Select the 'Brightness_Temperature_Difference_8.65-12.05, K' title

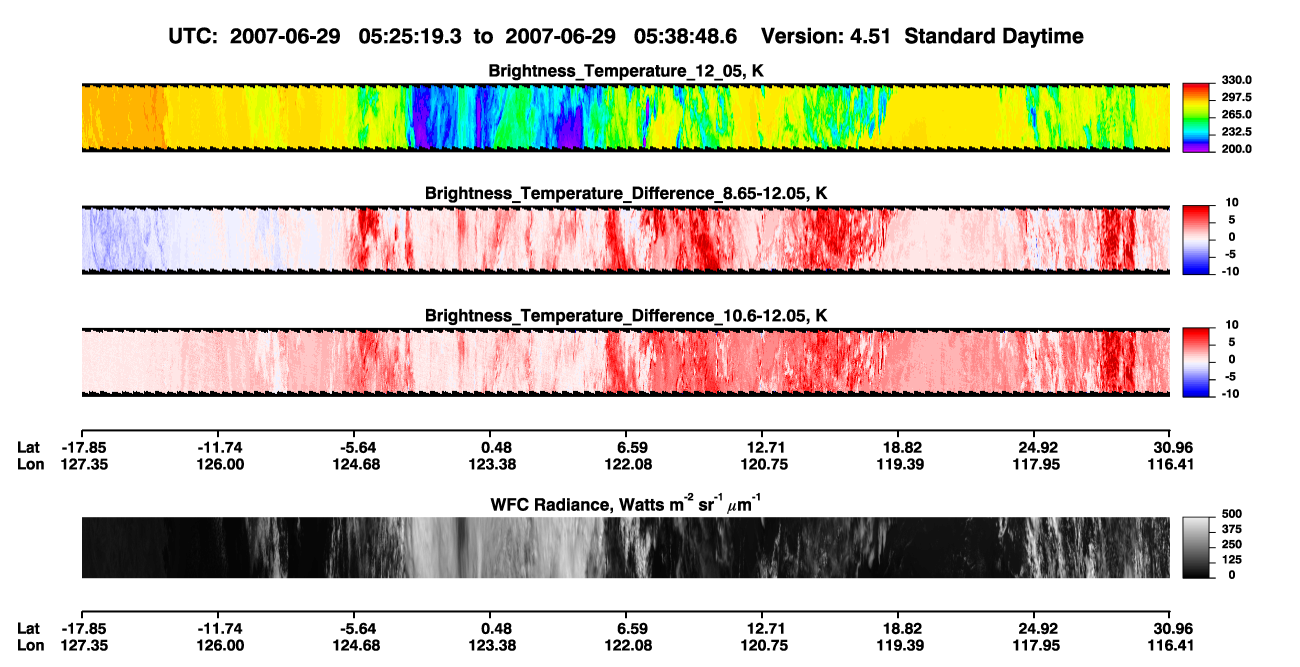pos(626,193)
